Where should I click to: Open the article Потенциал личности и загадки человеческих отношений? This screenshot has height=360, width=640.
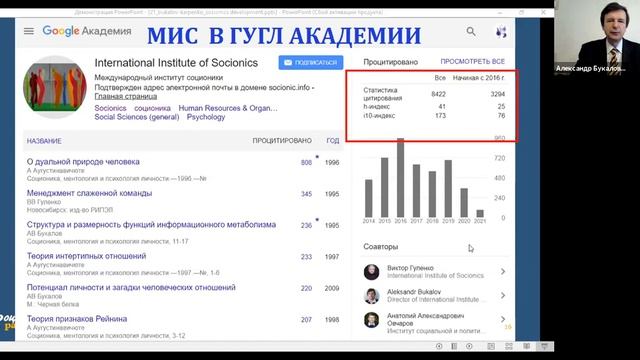[131, 287]
